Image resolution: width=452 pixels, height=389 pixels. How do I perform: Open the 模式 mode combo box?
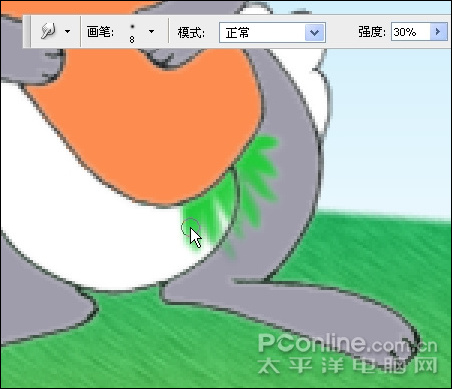[272, 33]
